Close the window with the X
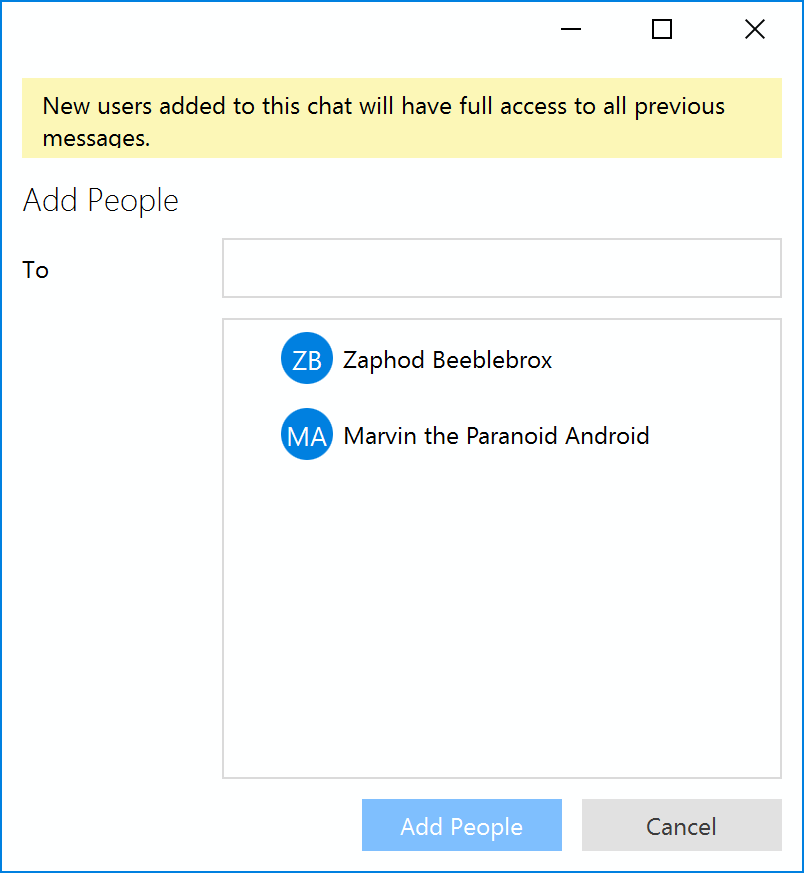Viewport: 804px width, 873px height. pyautogui.click(x=755, y=30)
